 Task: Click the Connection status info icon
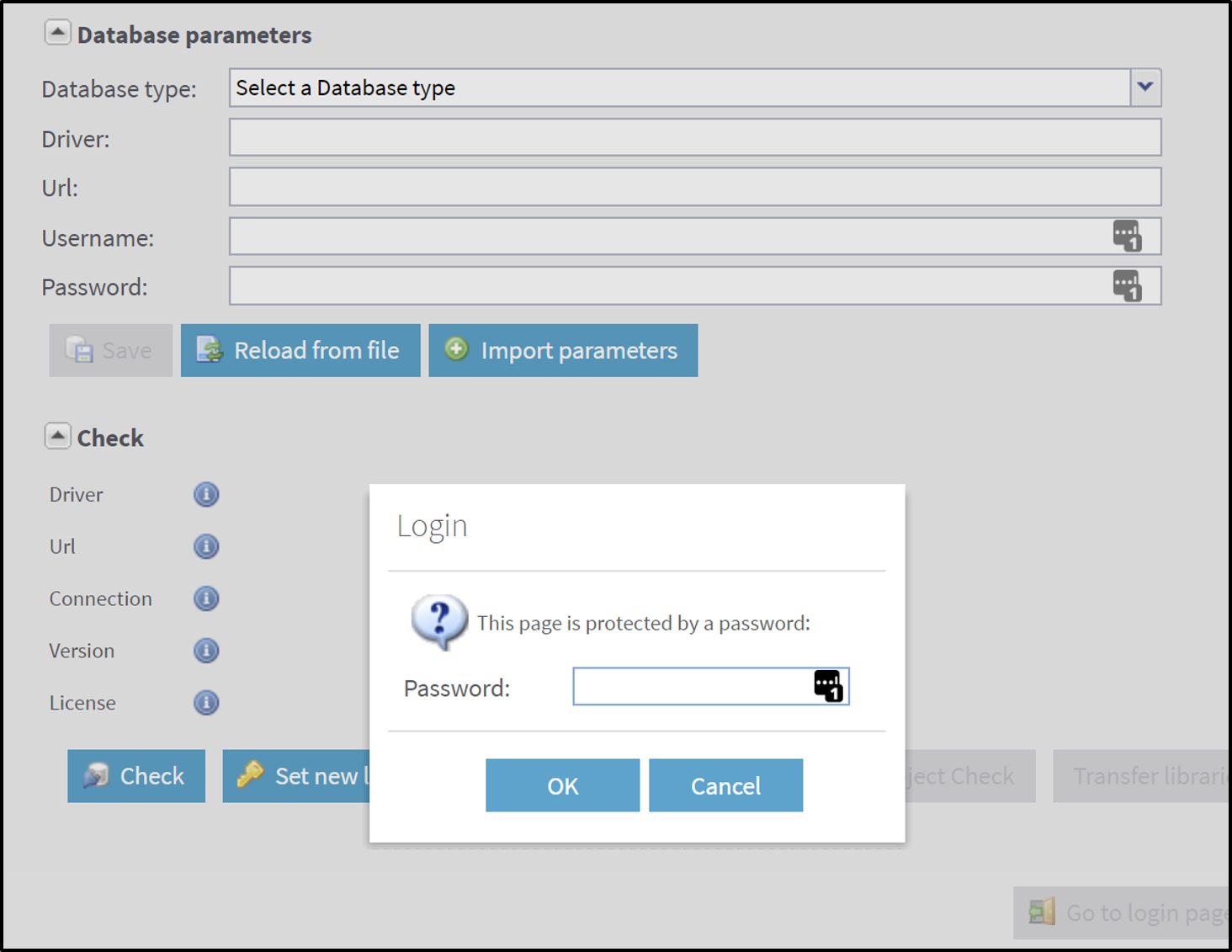(206, 598)
